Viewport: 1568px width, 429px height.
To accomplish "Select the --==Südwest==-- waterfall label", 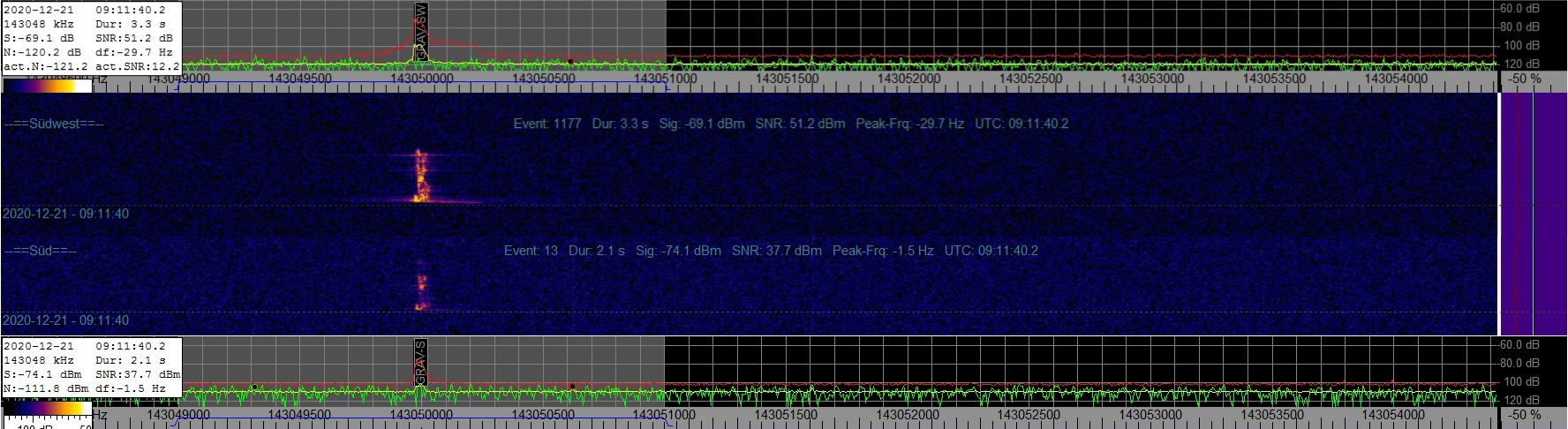I will [54, 124].
